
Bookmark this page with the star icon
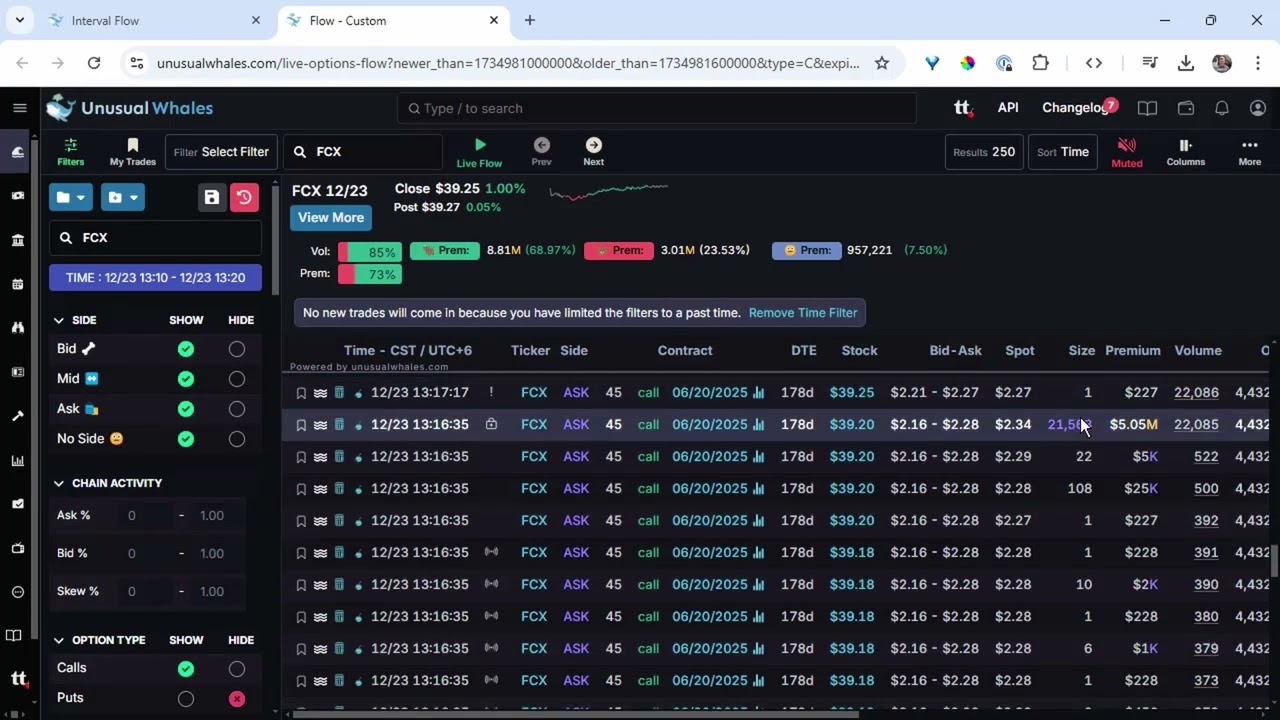point(882,63)
